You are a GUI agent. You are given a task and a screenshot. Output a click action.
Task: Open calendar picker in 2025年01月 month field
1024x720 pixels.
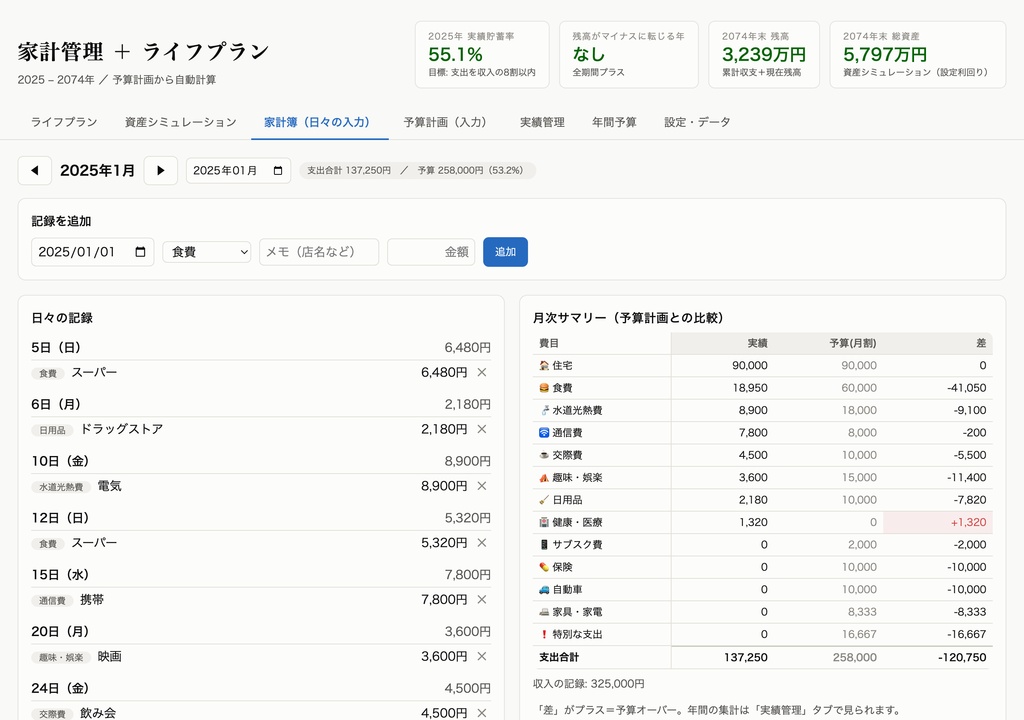coord(278,171)
